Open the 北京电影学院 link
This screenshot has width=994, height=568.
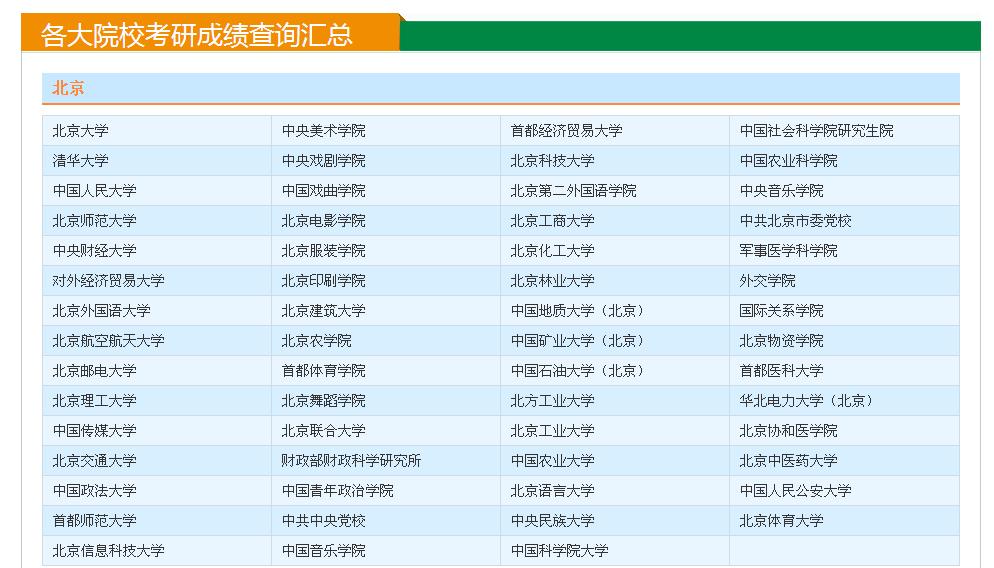323,221
